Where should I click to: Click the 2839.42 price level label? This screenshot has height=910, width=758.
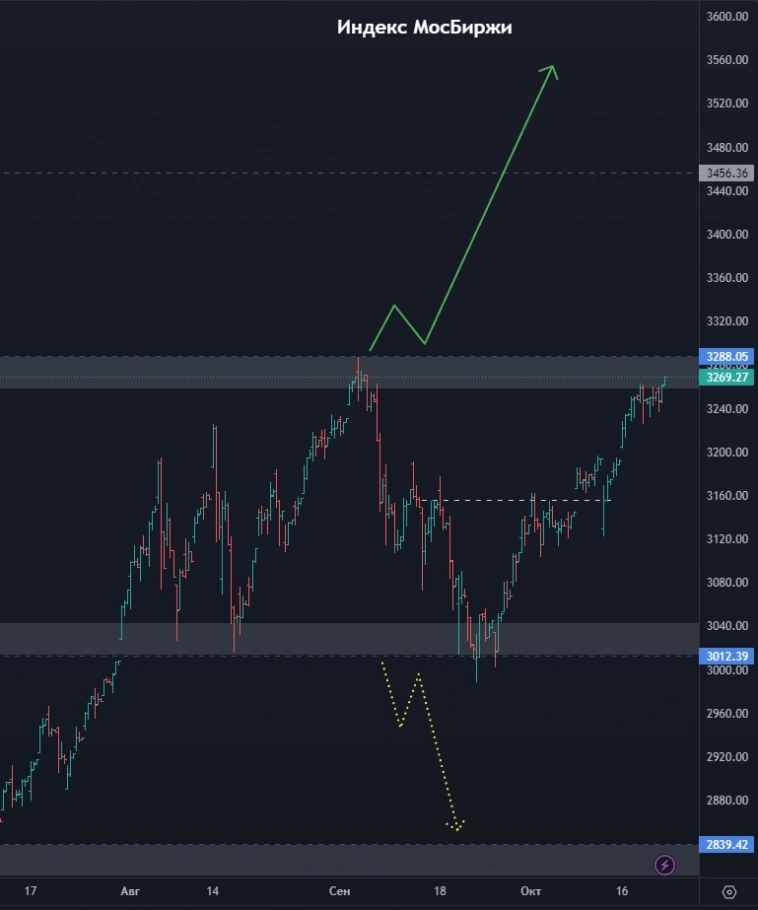click(x=727, y=844)
